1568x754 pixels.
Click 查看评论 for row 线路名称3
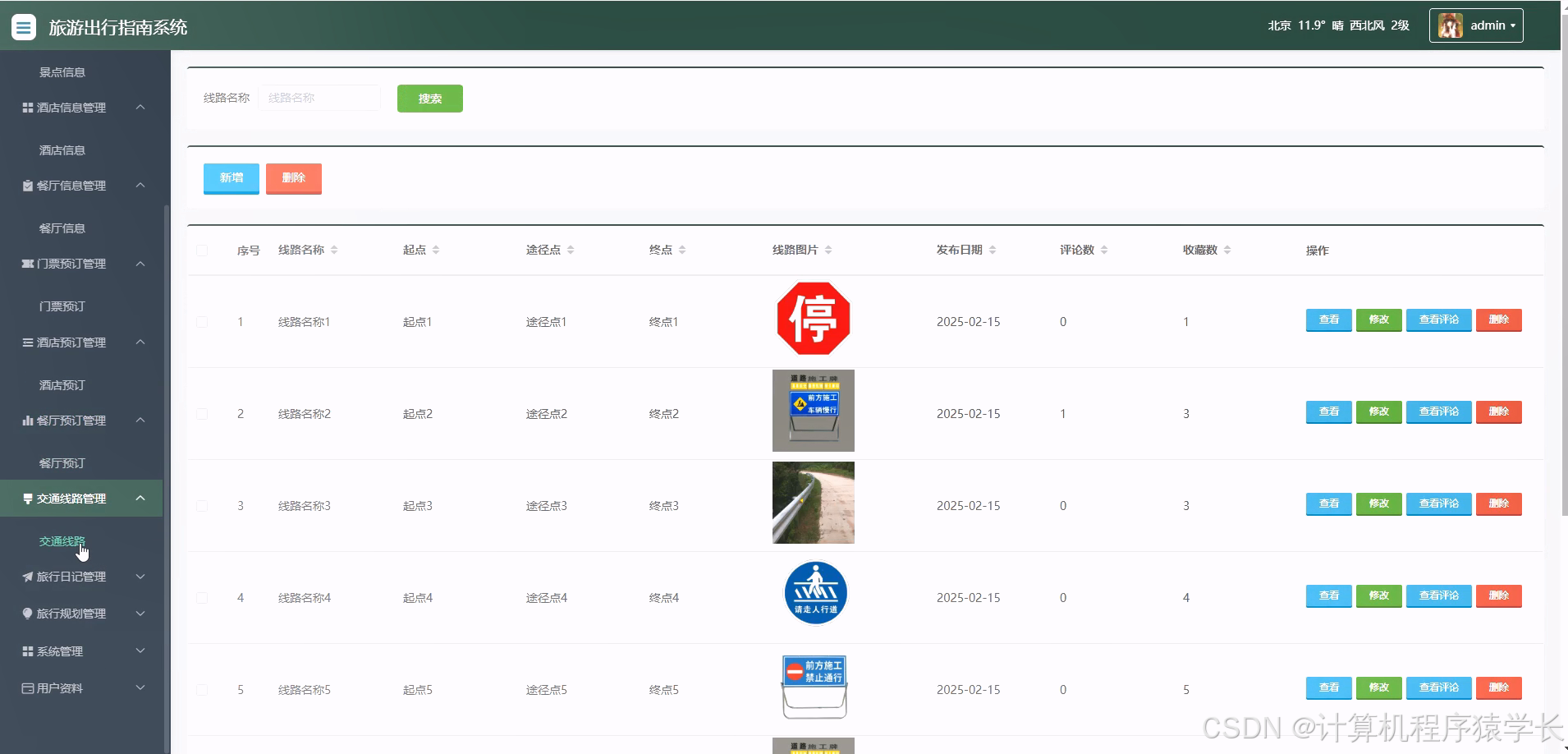(1439, 504)
